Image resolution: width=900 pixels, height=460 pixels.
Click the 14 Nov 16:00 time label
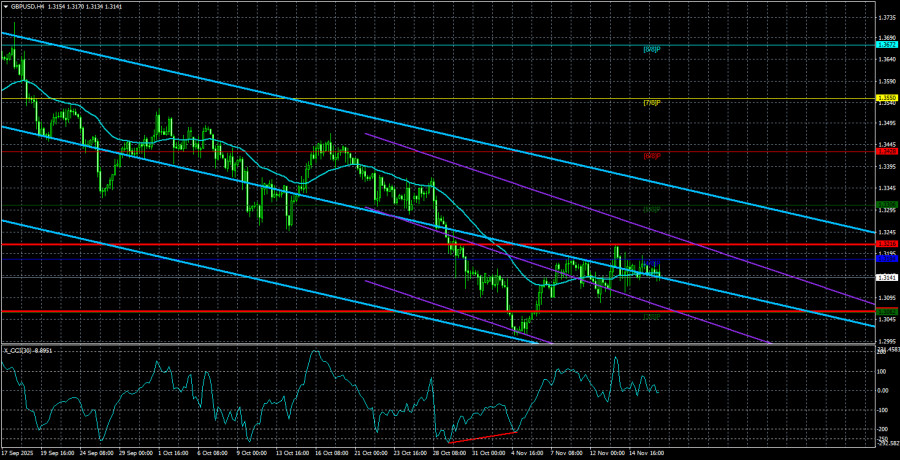[x=647, y=454]
